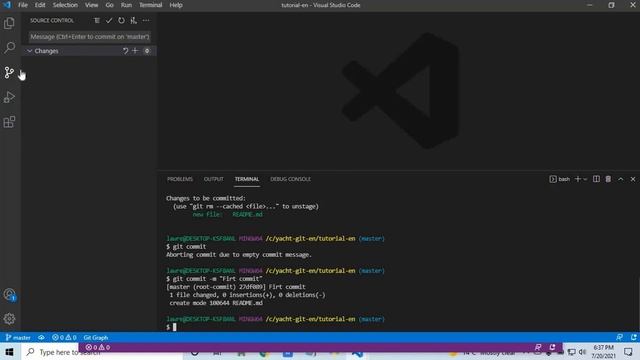Collapse the Changes section

29,51
